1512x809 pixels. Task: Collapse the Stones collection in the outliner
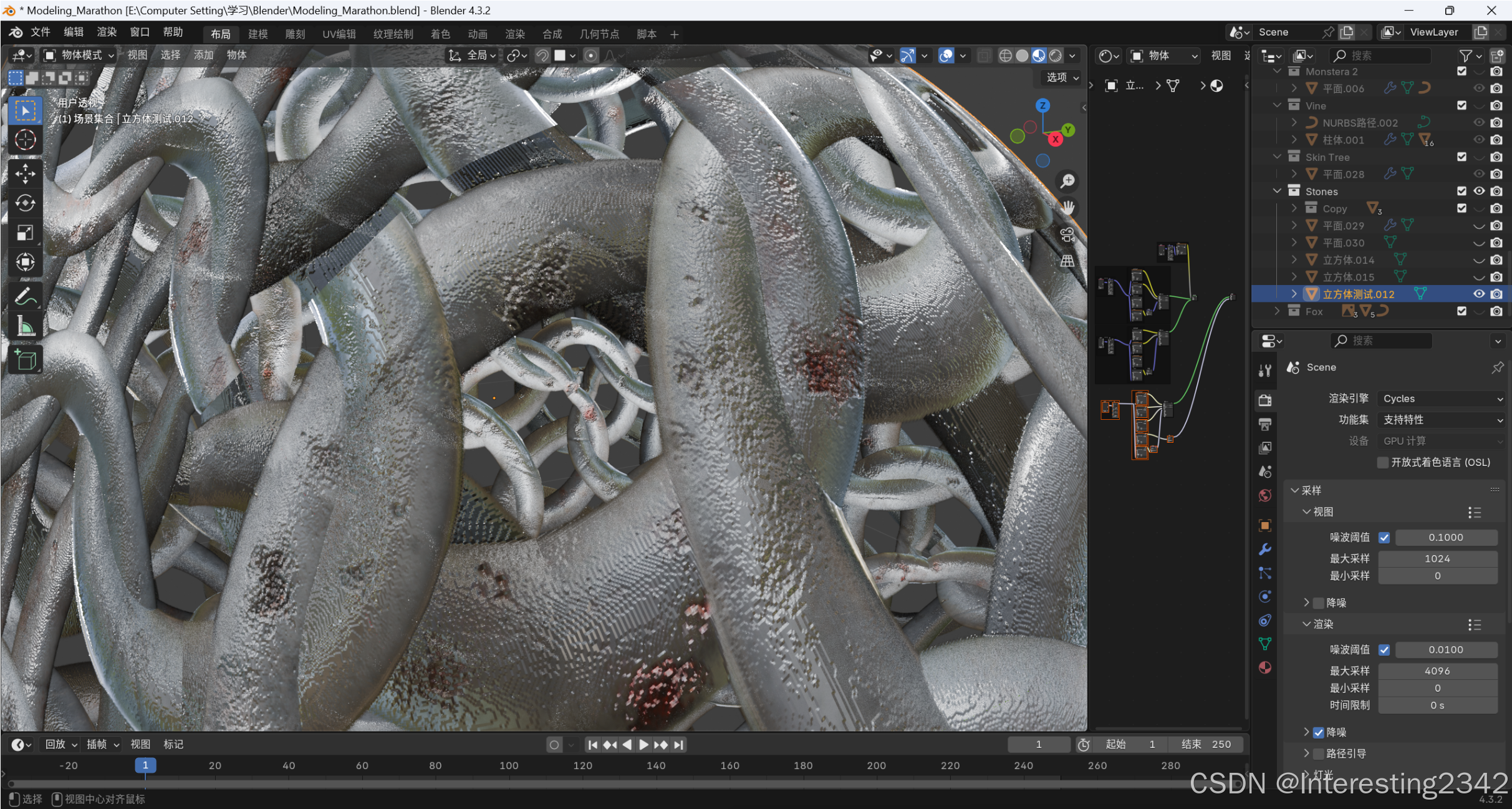[x=1277, y=191]
